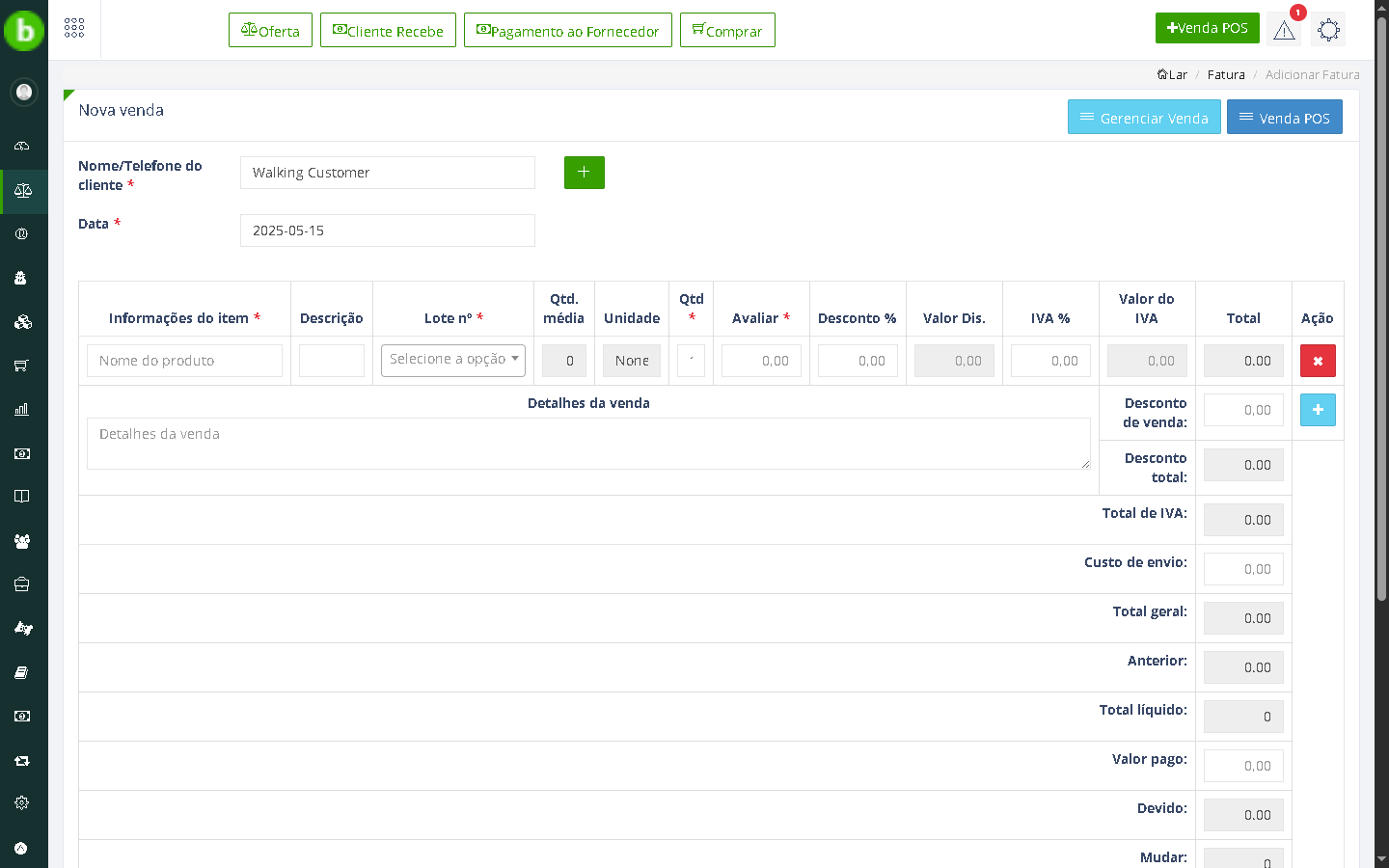This screenshot has height=868, width=1389.
Task: Open the Oferta shortcut
Action: 270,31
